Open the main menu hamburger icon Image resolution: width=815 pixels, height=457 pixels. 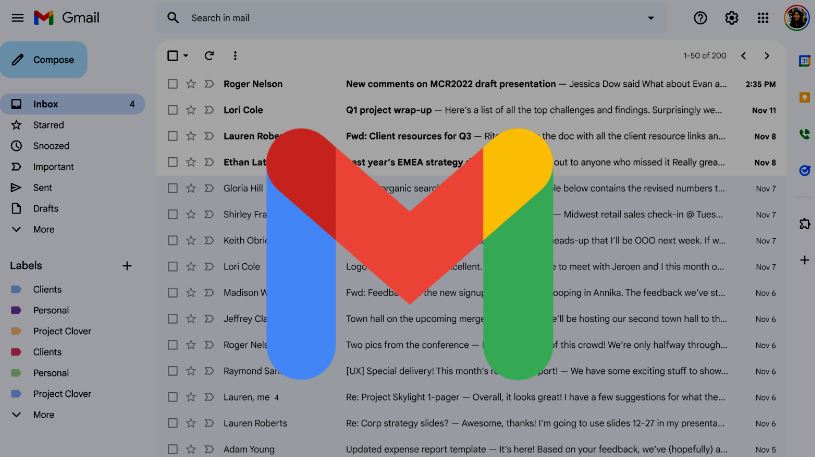pos(17,18)
